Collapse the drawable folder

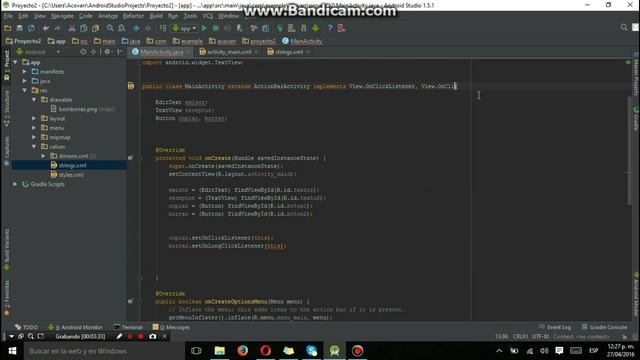pos(34,100)
